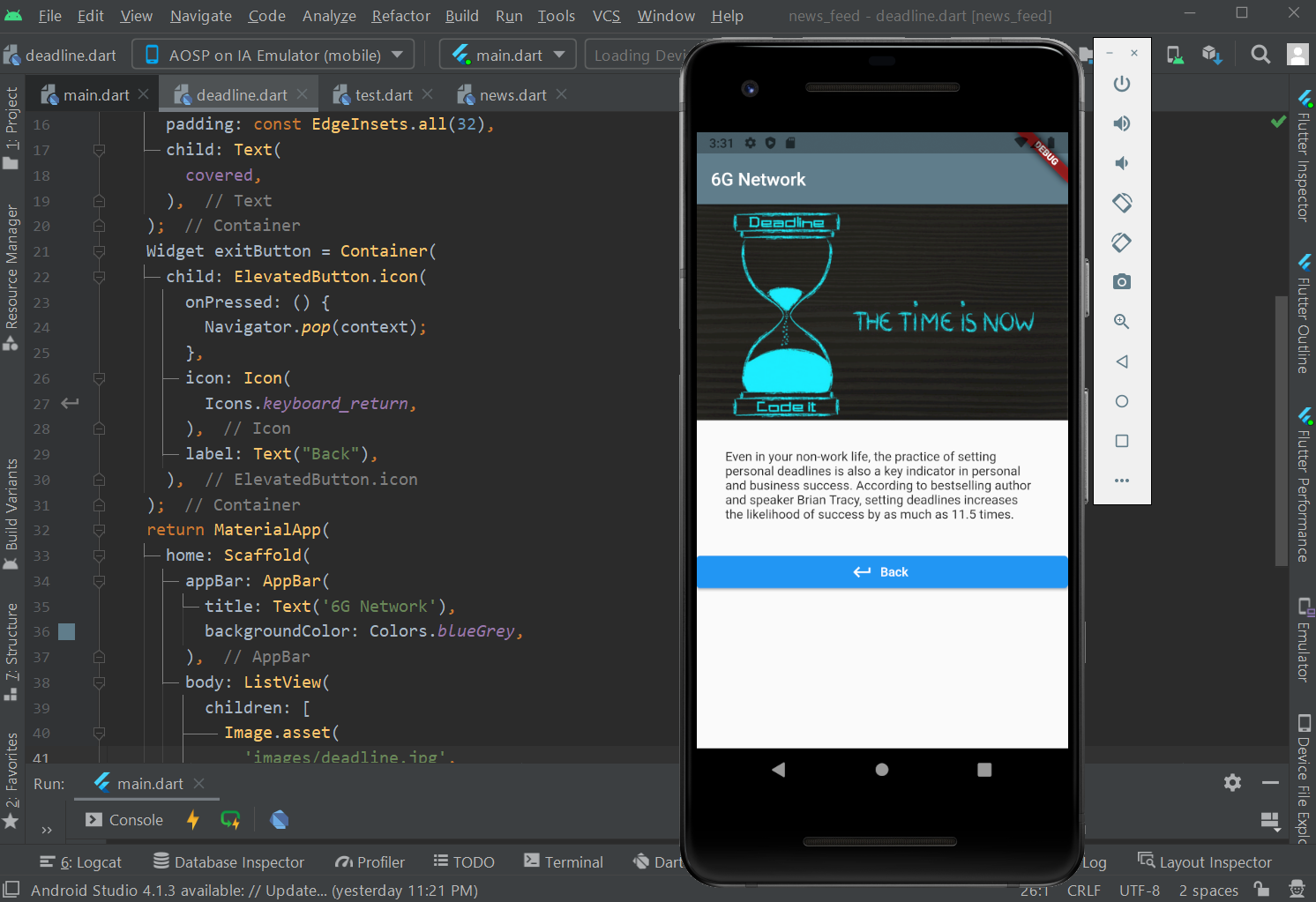
Task: Open the Refactor menu
Action: pos(400,15)
